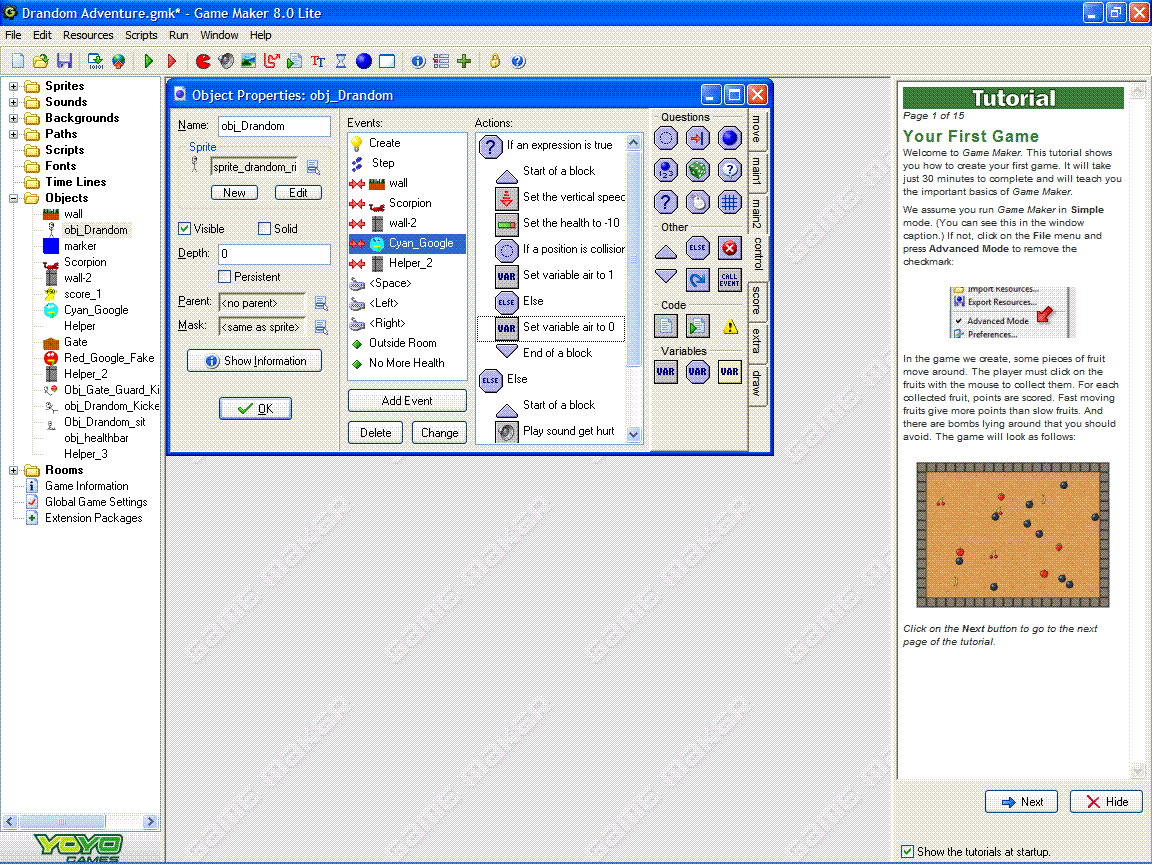The height and width of the screenshot is (864, 1152).
Task: Select Red_Google_Fake object in tree
Action: pyautogui.click(x=109, y=358)
